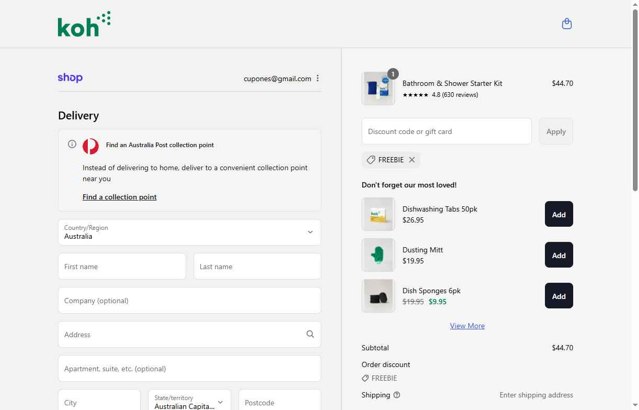Click the Dish Sponges product thumbnail

coord(378,296)
